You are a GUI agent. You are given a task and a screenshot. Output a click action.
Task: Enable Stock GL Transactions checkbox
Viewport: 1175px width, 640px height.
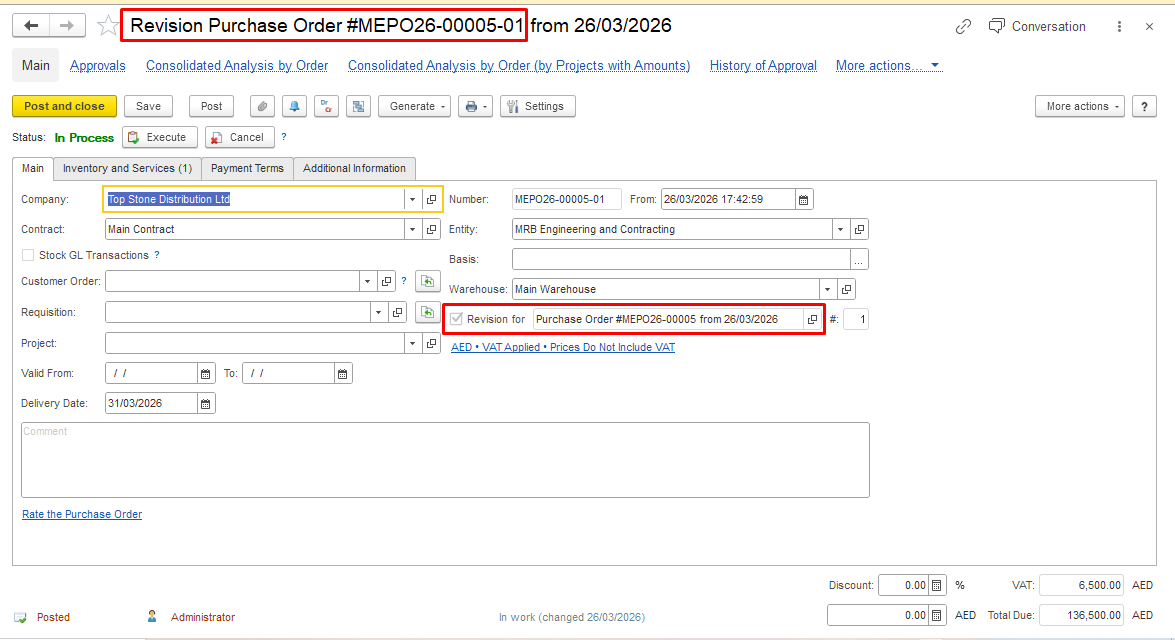(28, 255)
